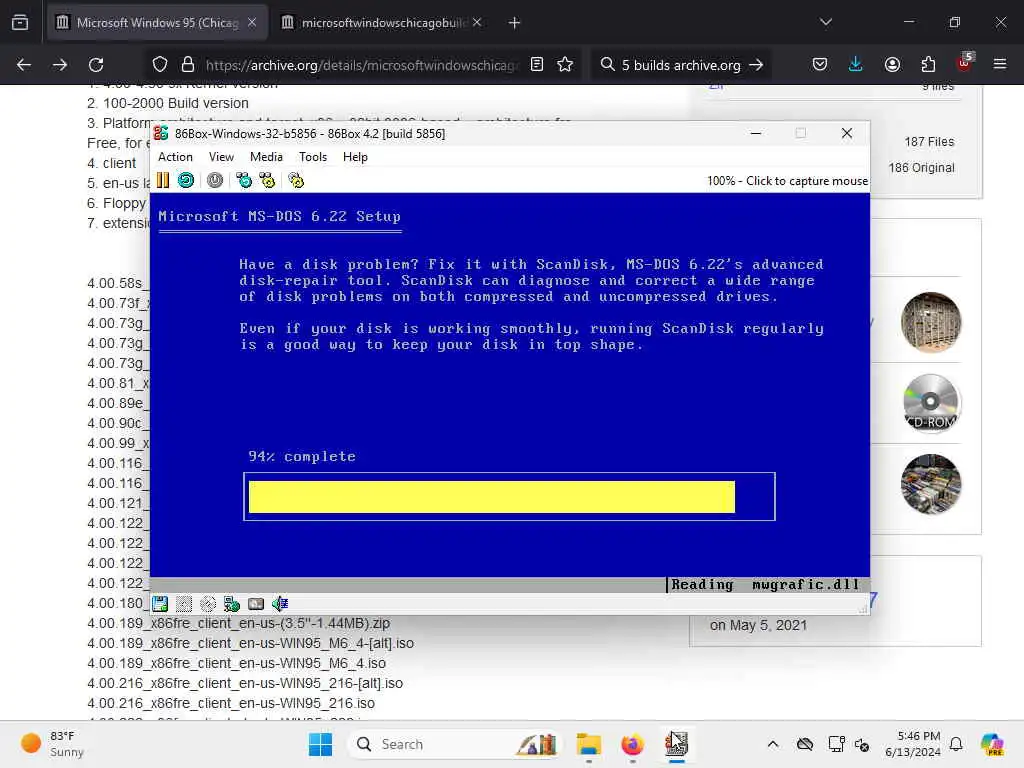
Task: Hard reset the 86Box machine
Action: (x=186, y=180)
